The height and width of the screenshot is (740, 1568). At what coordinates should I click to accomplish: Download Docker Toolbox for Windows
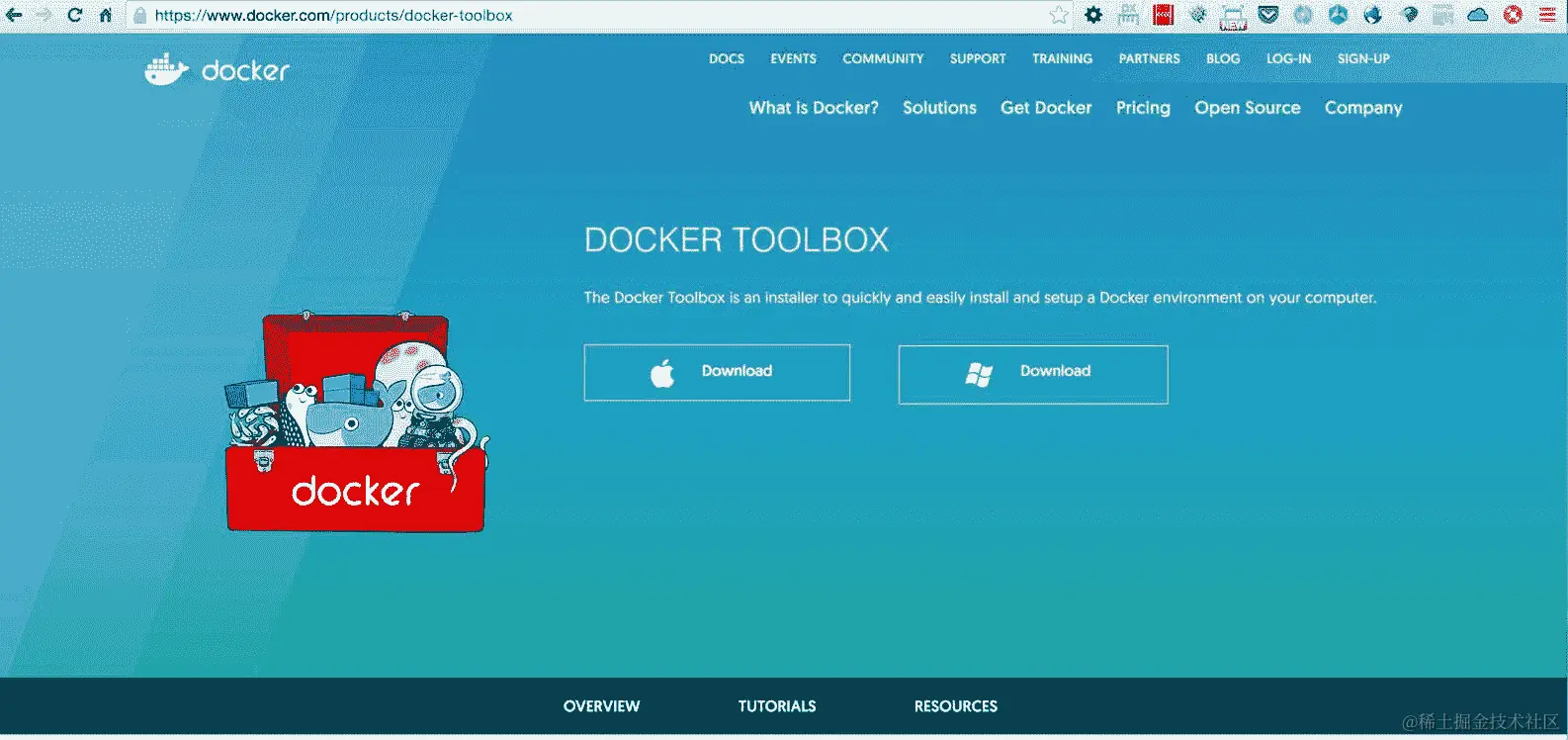pos(1033,374)
